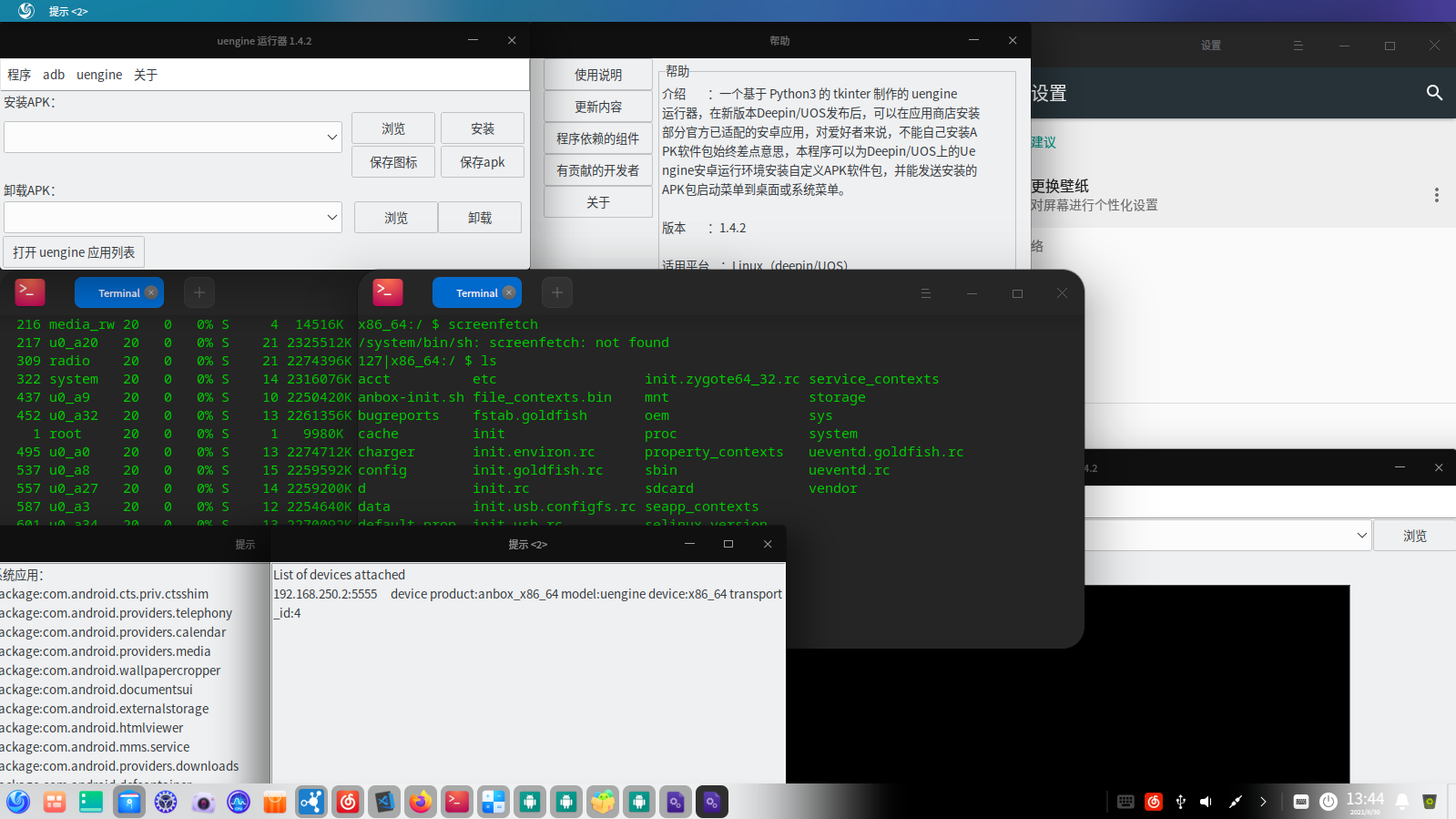Screen dimensions: 1456x819
Task: Open the Deepin launcher icon in dock
Action: coord(18,802)
